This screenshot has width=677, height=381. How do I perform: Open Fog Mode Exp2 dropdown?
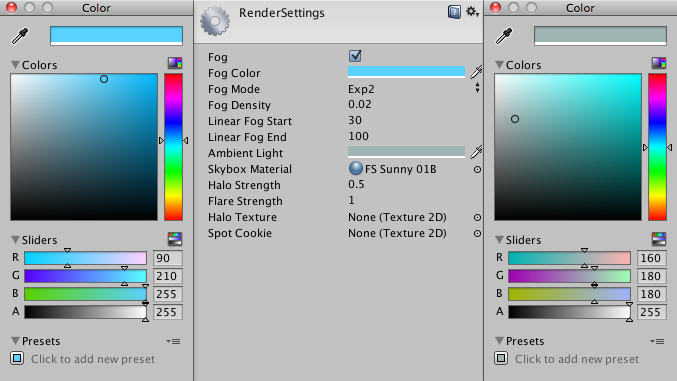click(x=414, y=89)
